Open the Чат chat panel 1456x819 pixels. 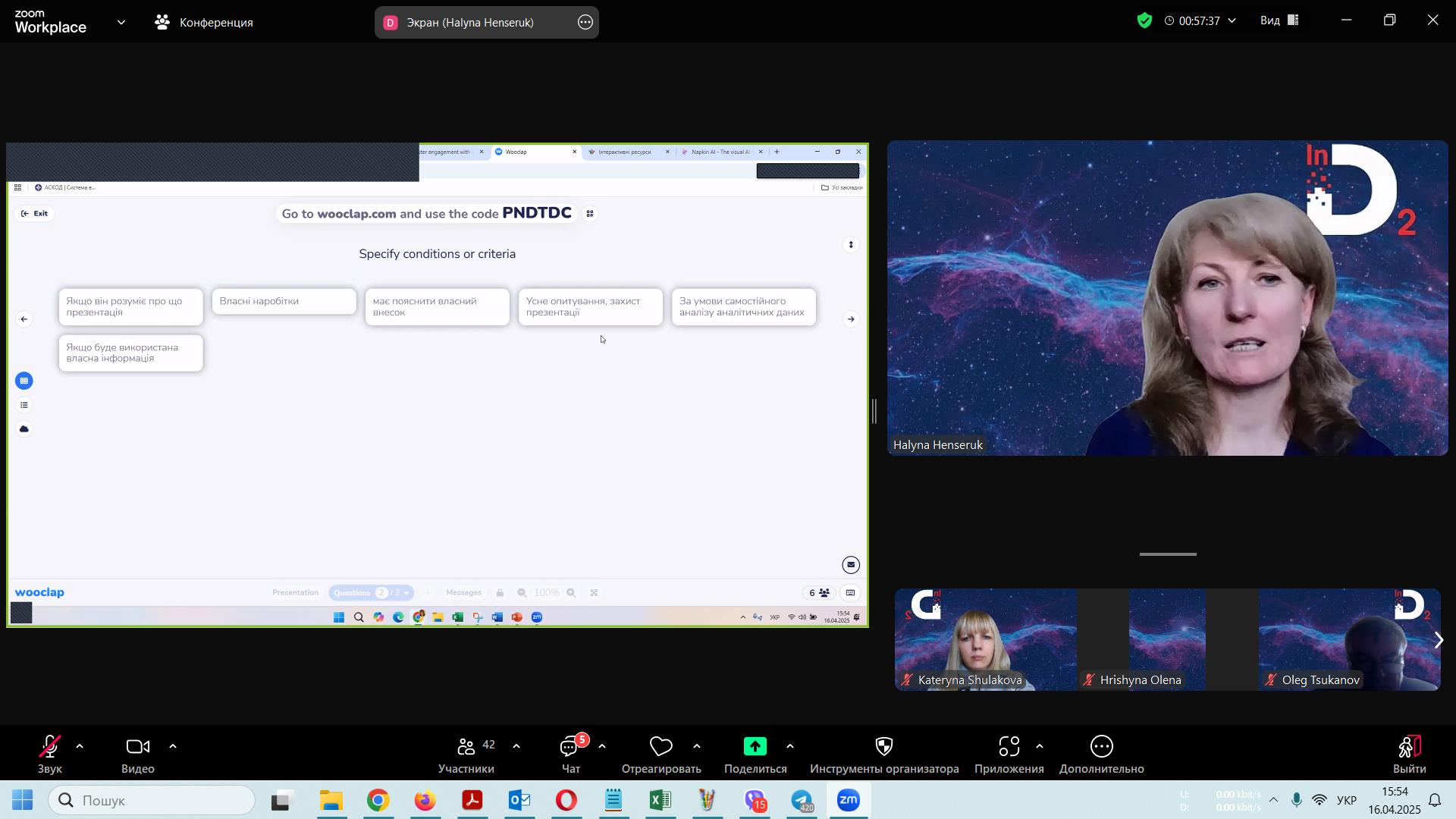pyautogui.click(x=570, y=748)
